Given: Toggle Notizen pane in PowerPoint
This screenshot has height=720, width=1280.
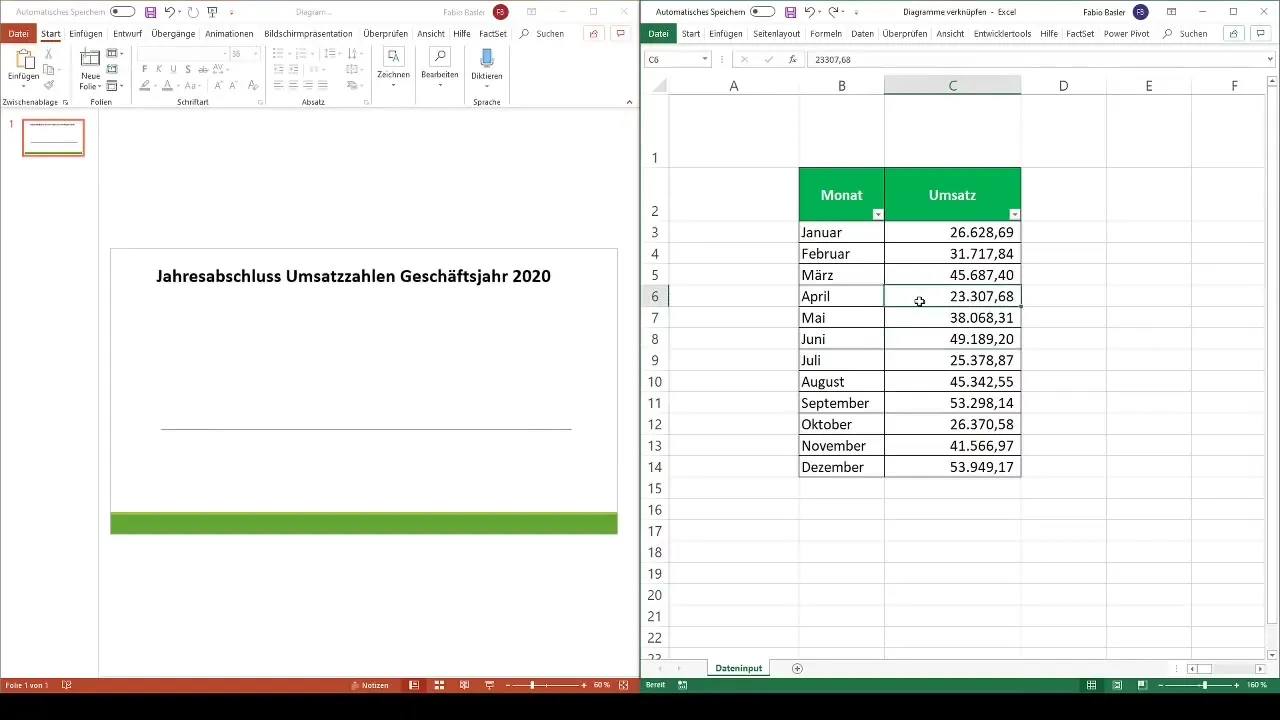Looking at the screenshot, I should pos(369,685).
